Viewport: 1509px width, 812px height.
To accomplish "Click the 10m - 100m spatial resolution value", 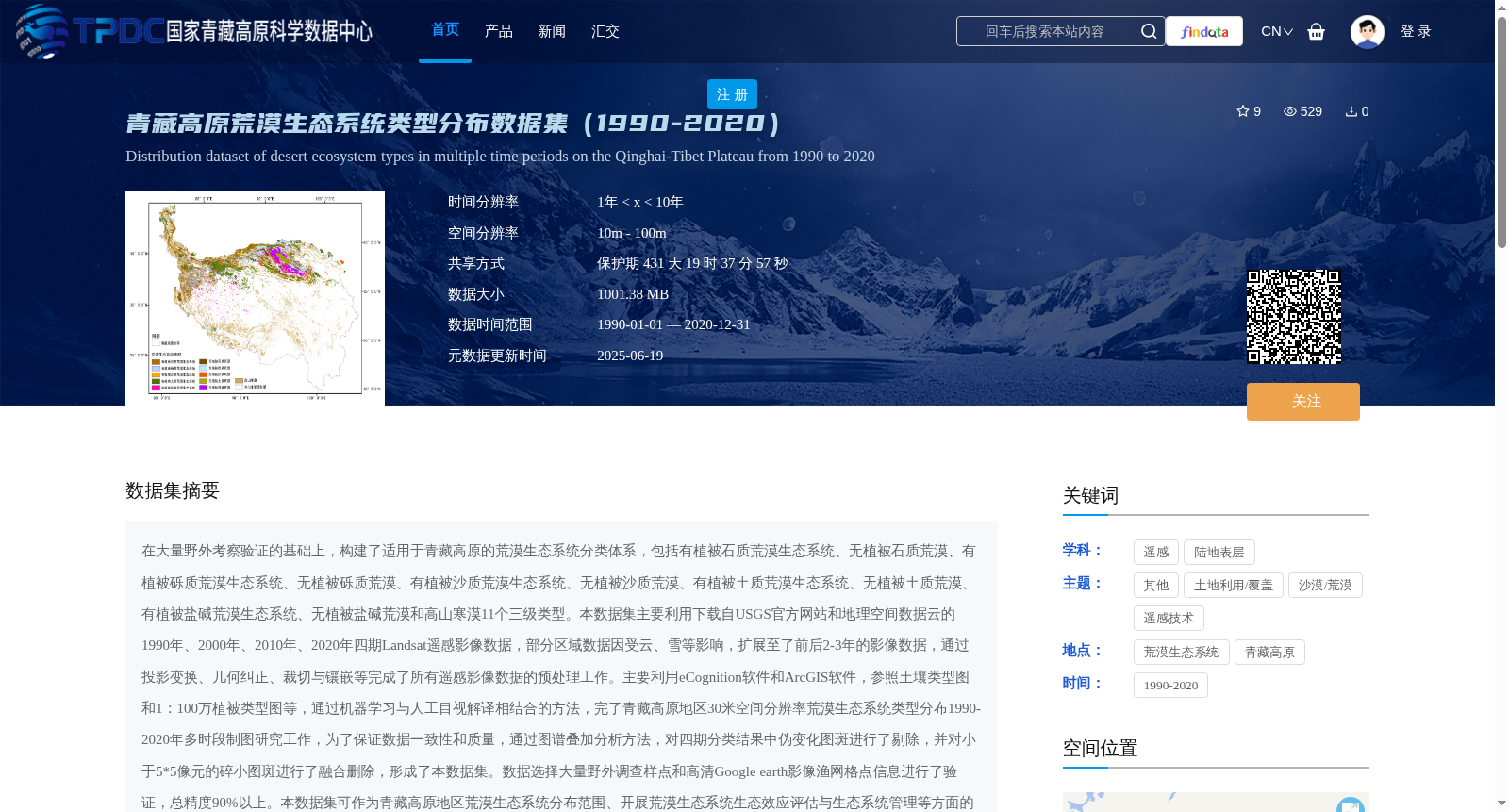I will coord(632,233).
